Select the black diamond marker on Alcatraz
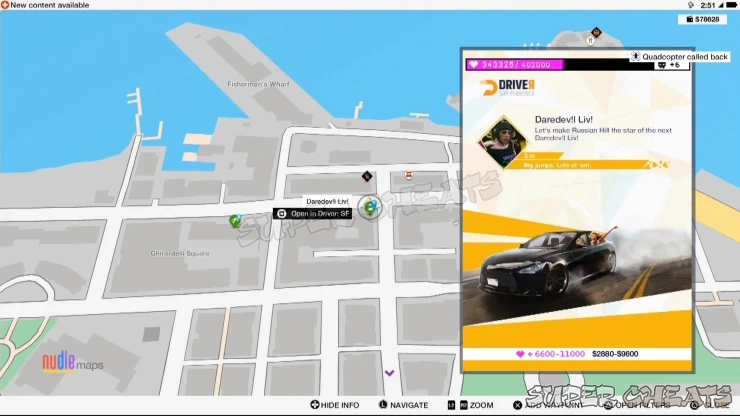 coord(596,32)
